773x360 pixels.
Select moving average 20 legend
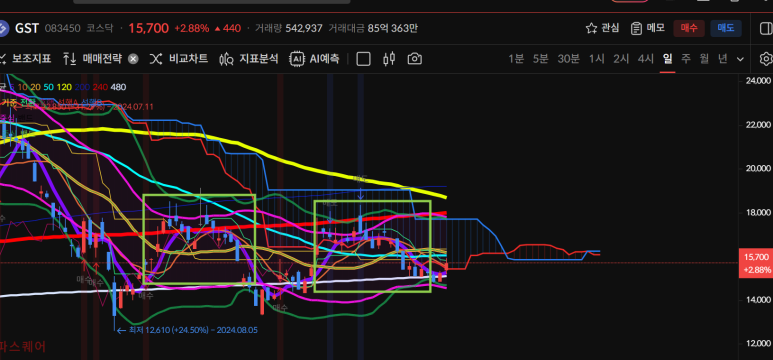[35, 87]
